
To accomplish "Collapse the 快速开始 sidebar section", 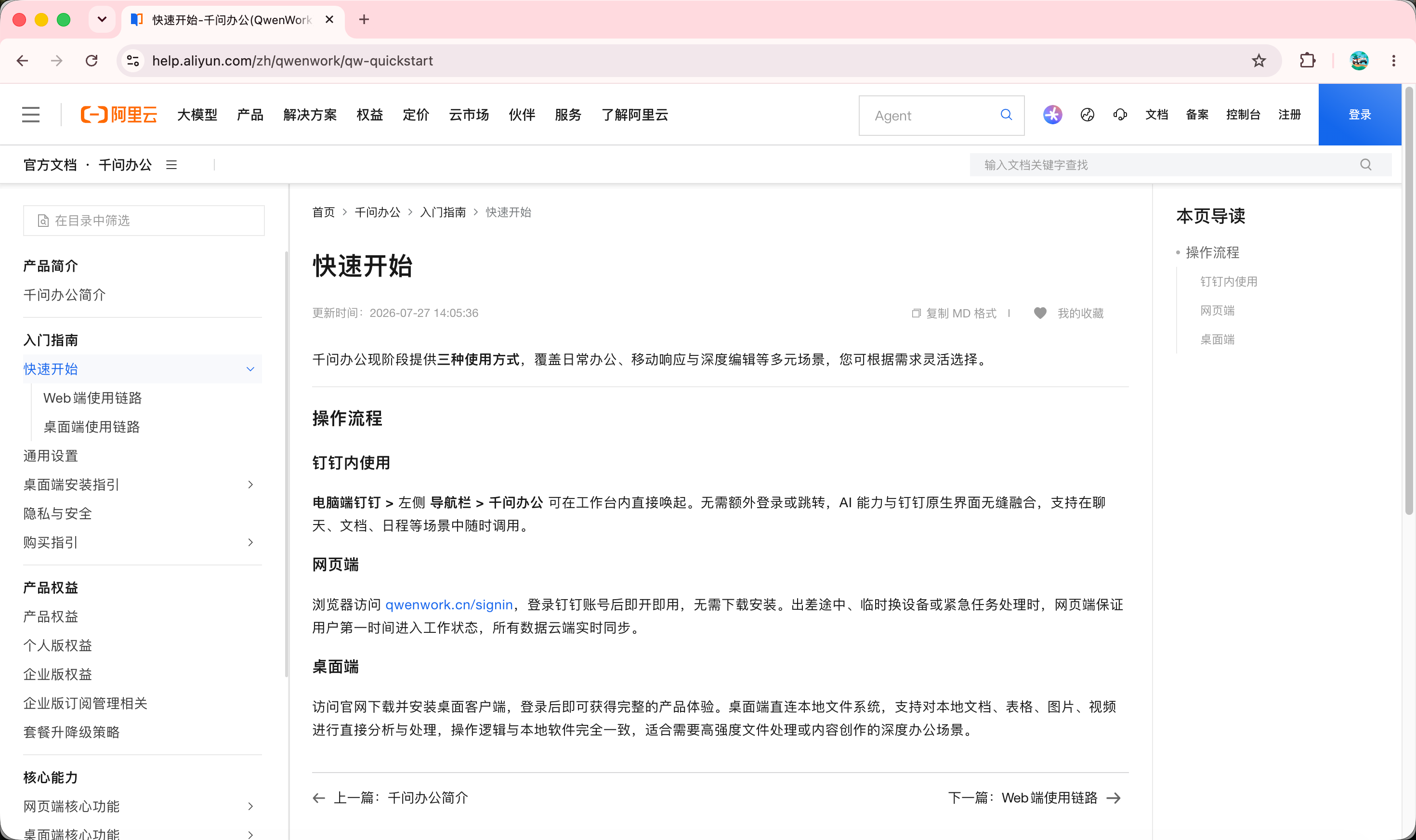I will (250, 369).
